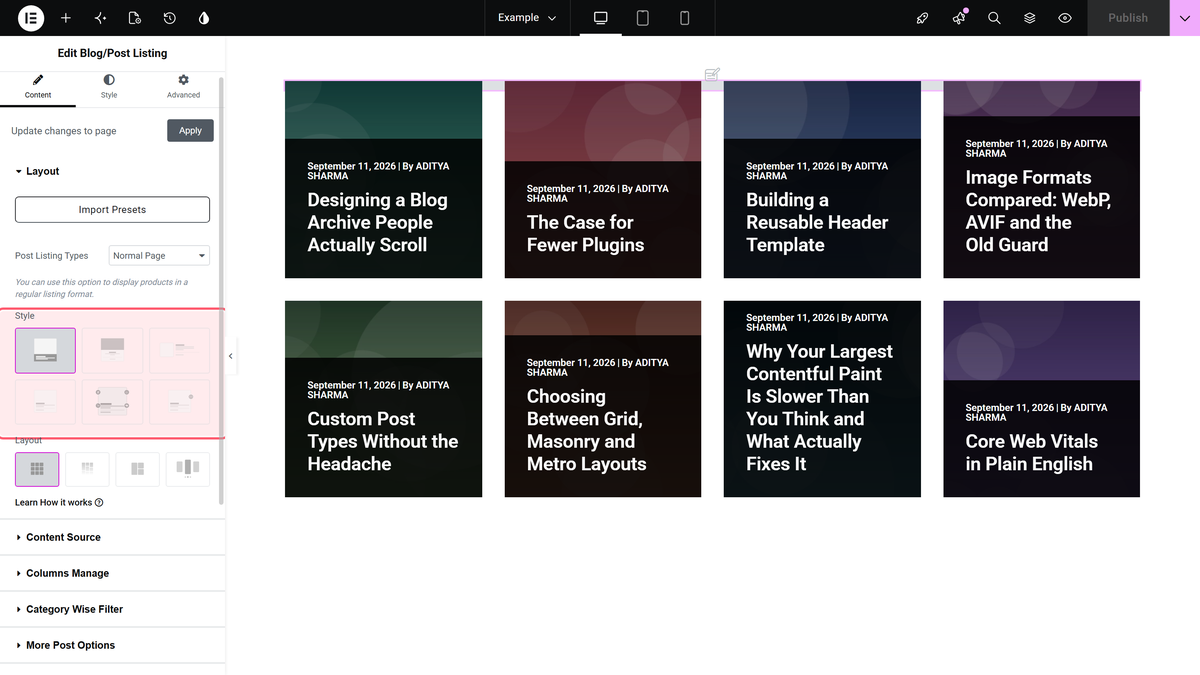This screenshot has height=675, width=1200.
Task: Open the Structure layers icon
Action: point(1030,18)
